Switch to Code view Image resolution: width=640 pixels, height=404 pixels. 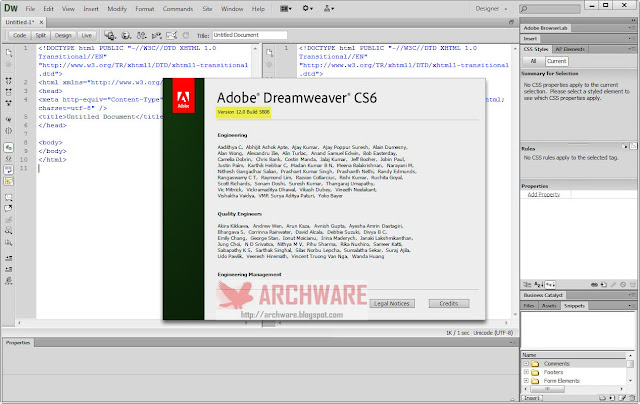[19, 36]
